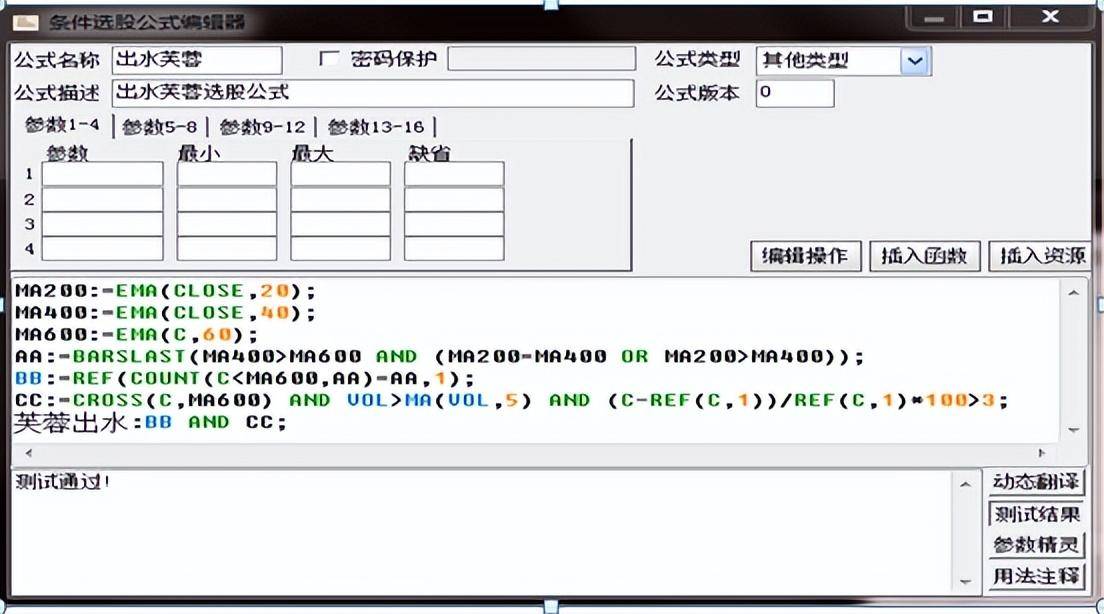Click the row 1 最小 field
Image resolution: width=1104 pixels, height=614 pixels.
point(227,174)
